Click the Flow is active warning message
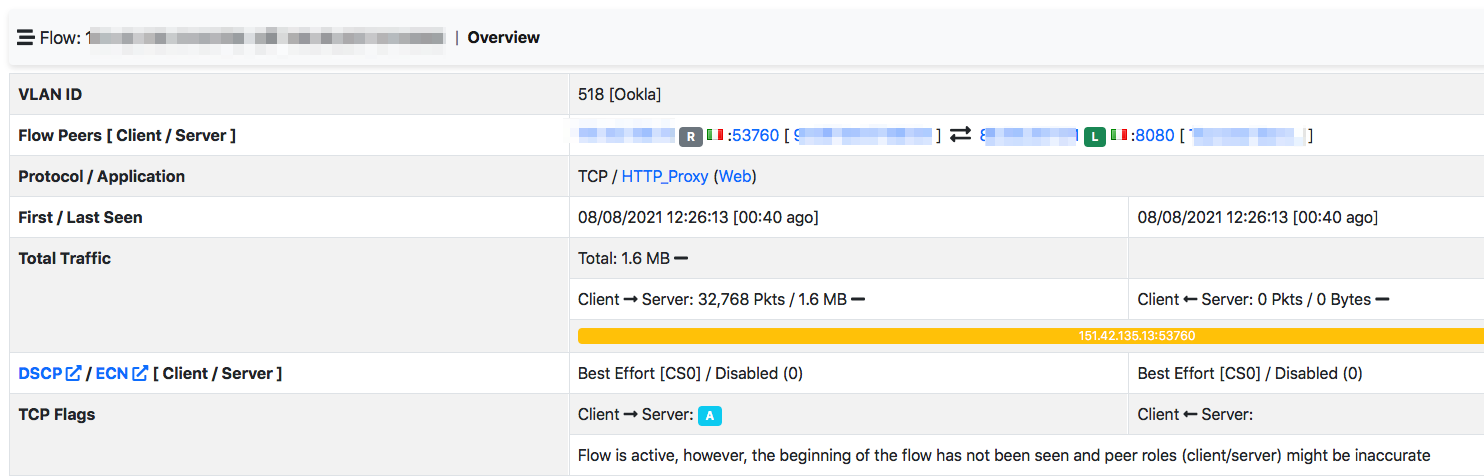 tap(1004, 455)
